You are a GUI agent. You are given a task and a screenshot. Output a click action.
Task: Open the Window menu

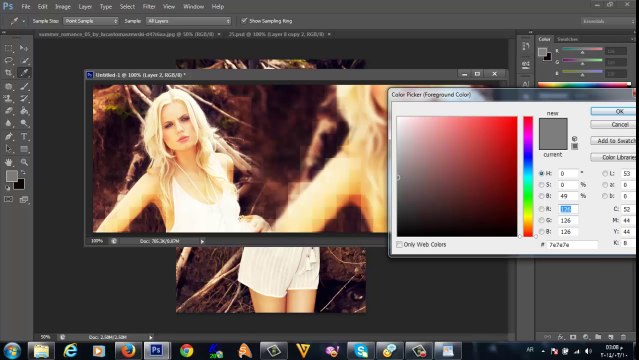coord(194,7)
